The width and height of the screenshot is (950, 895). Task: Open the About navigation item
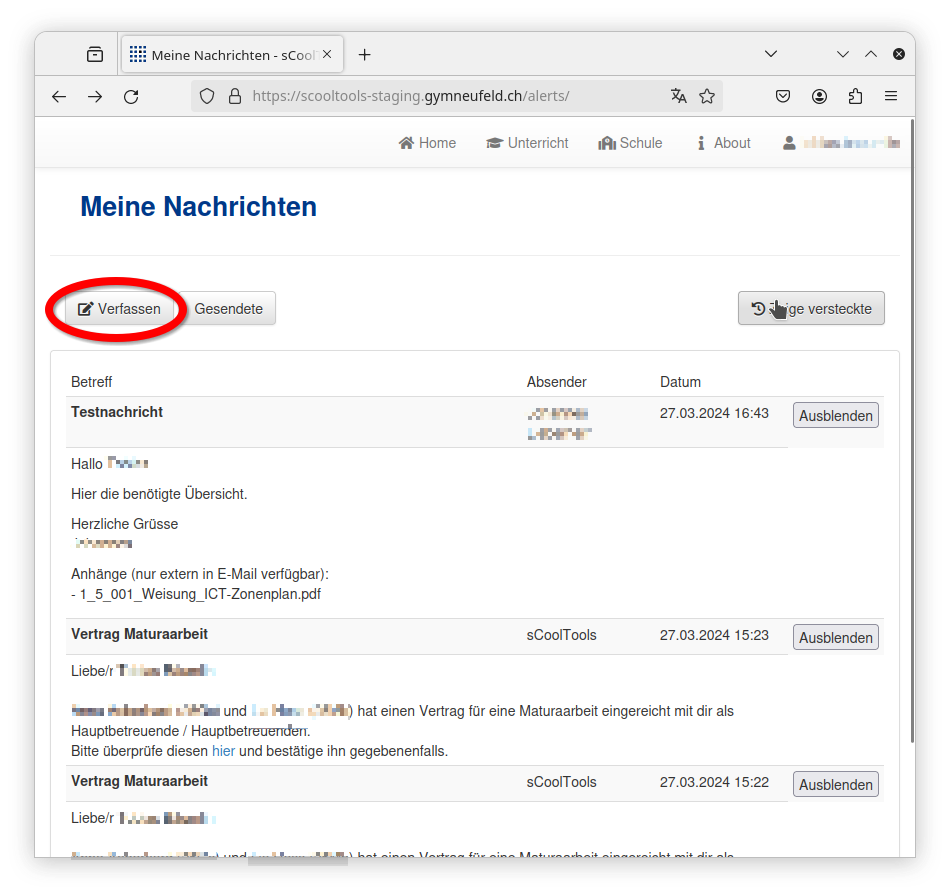(x=723, y=143)
